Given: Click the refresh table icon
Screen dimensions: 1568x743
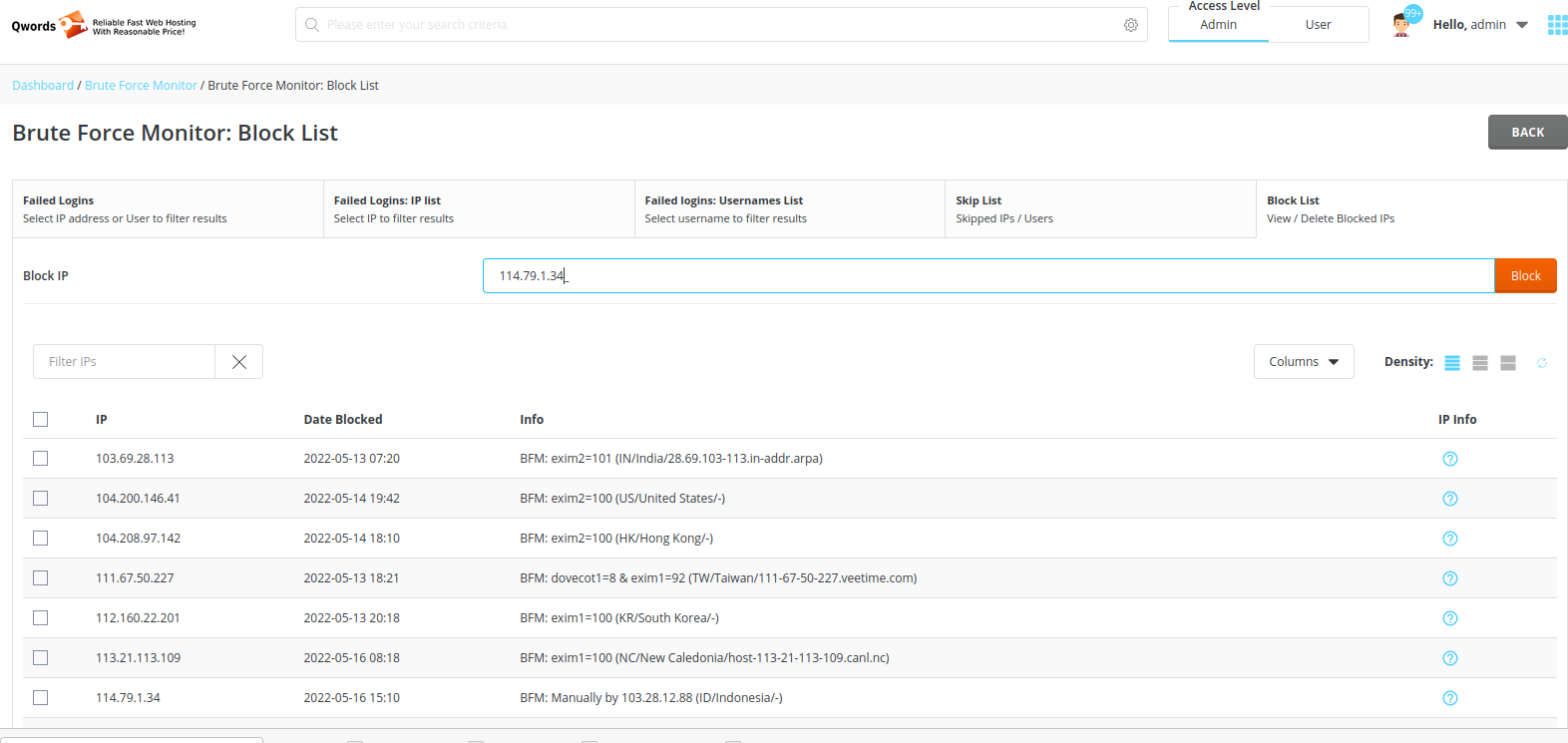Looking at the screenshot, I should click(1542, 363).
